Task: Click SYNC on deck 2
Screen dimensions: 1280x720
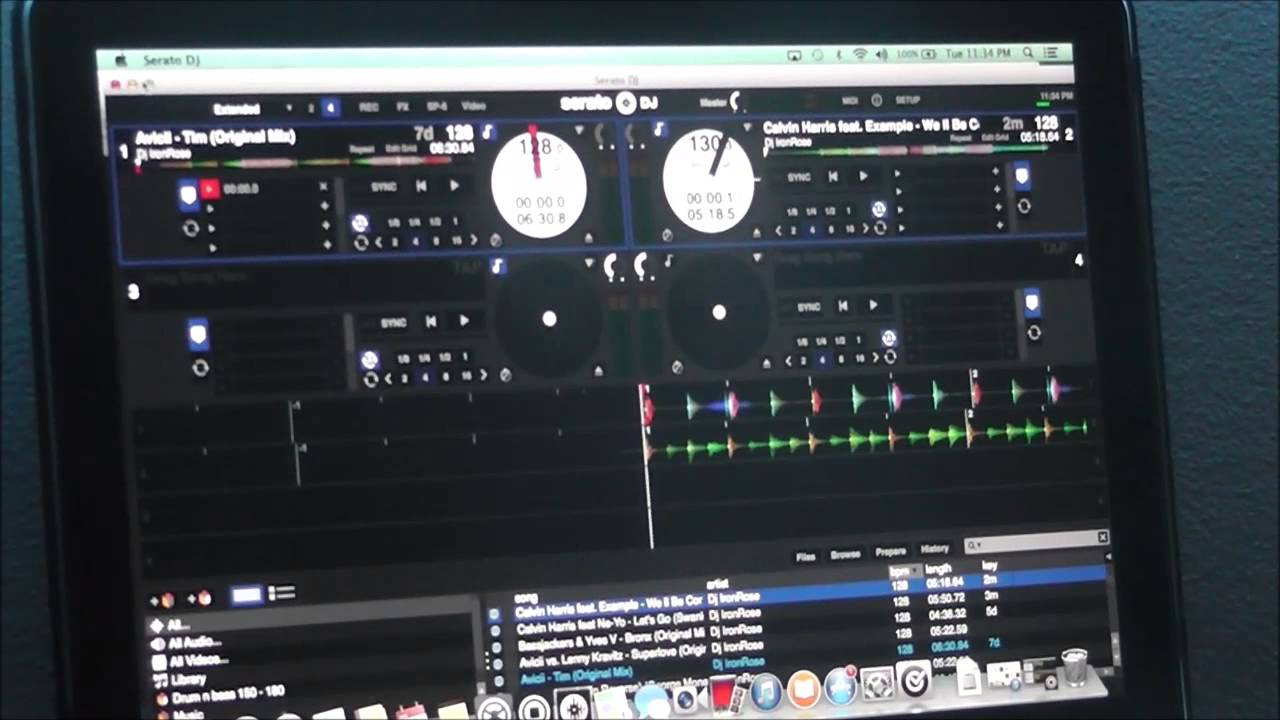Action: (x=799, y=177)
